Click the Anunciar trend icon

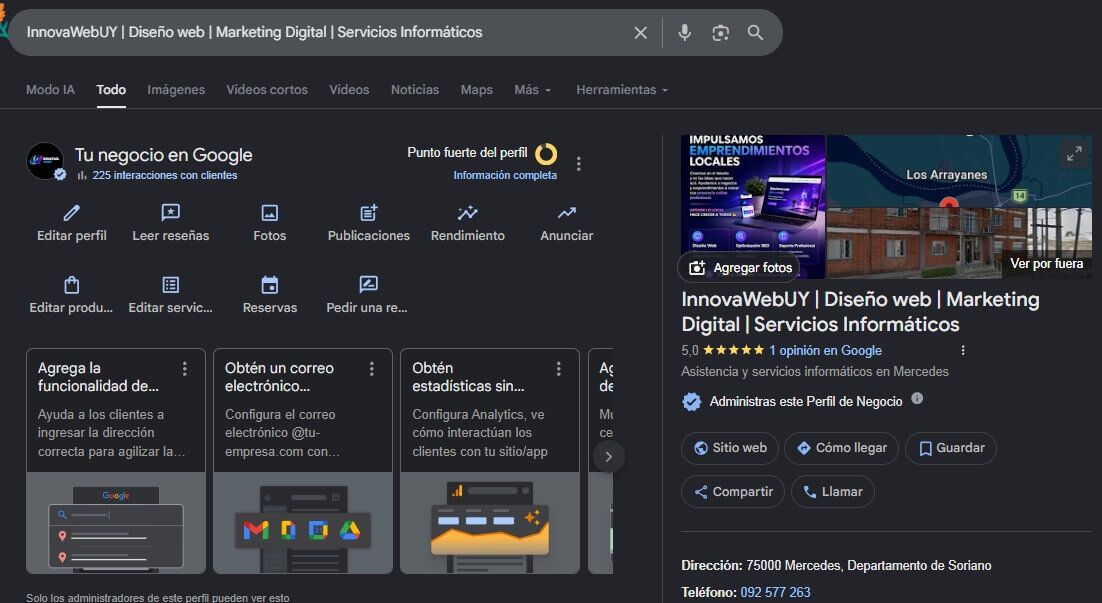(x=566, y=212)
